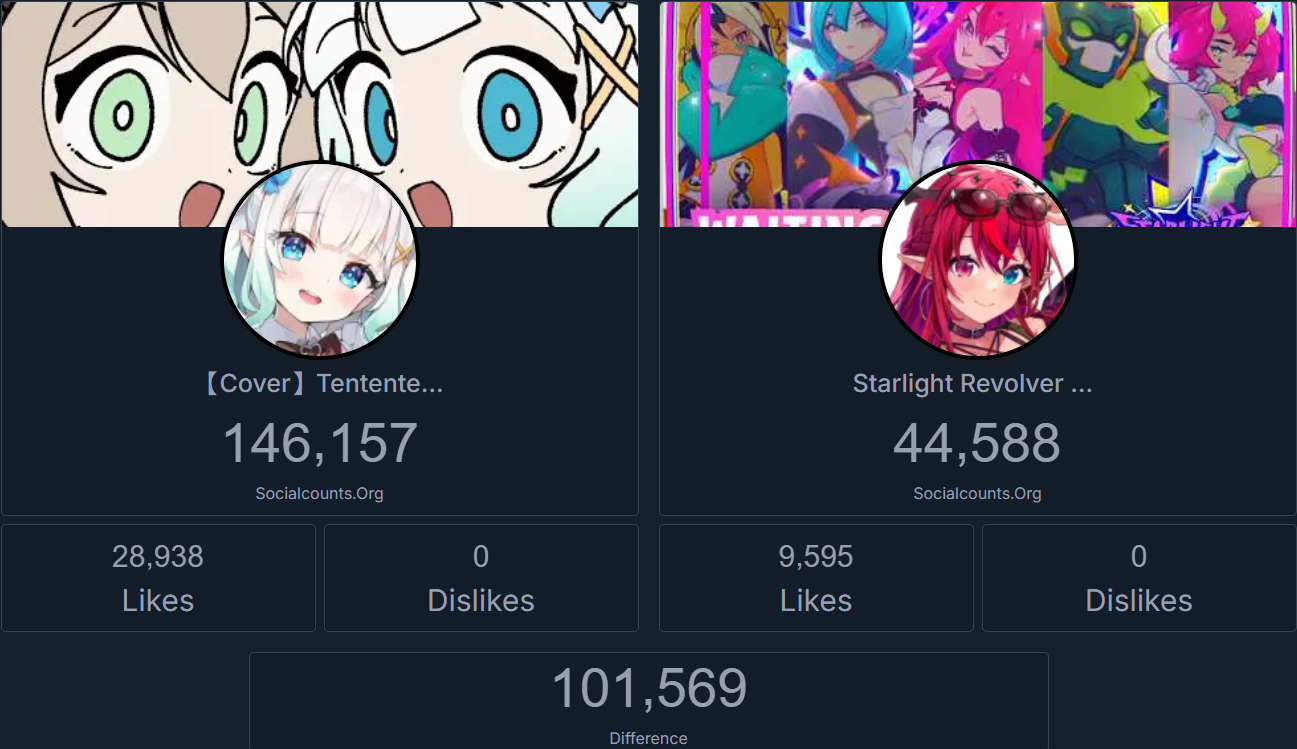Click the red-haired character avatar
Viewport: 1297px width, 749px height.
(x=977, y=260)
